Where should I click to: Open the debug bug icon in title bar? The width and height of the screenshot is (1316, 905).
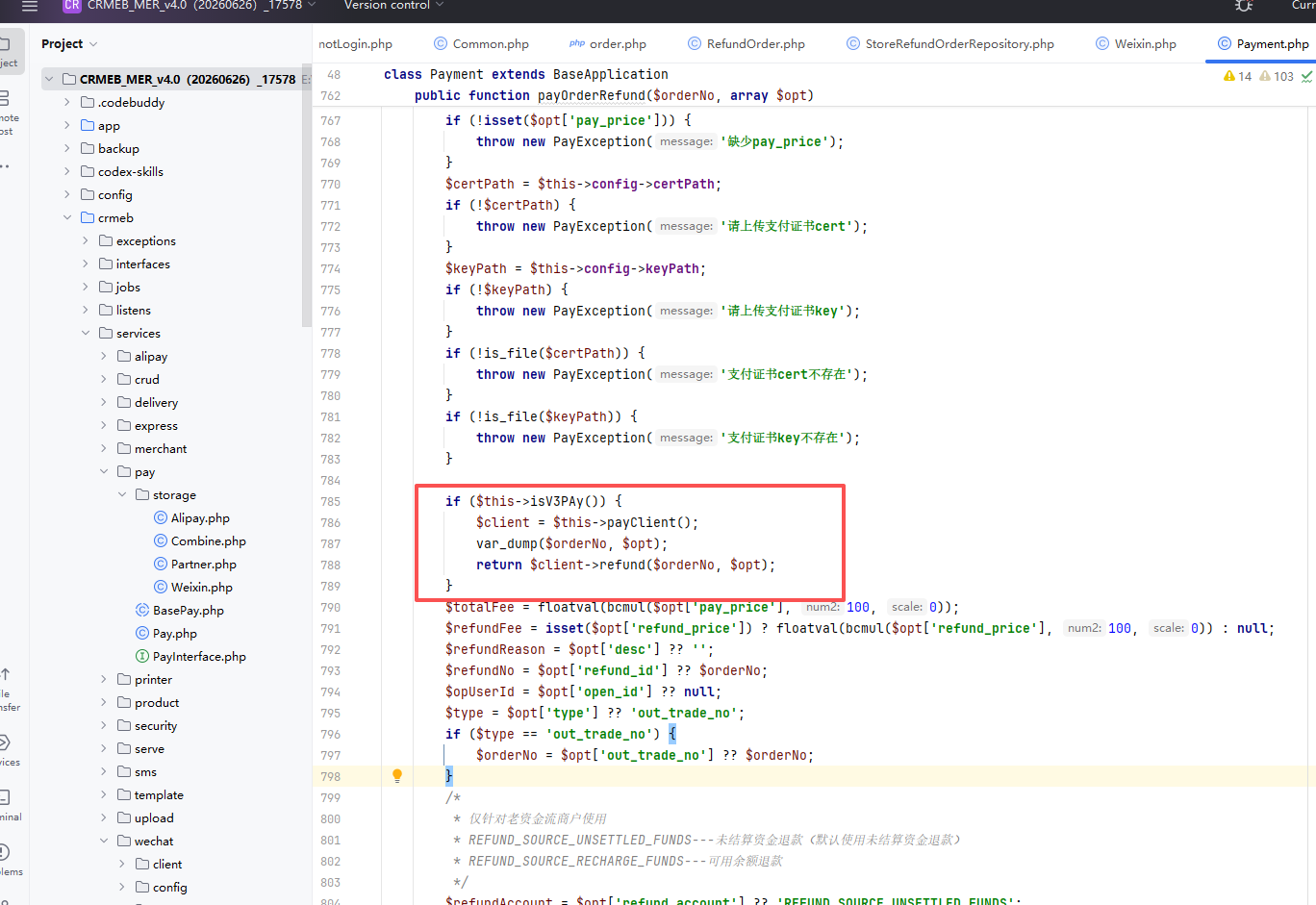pos(1244,5)
